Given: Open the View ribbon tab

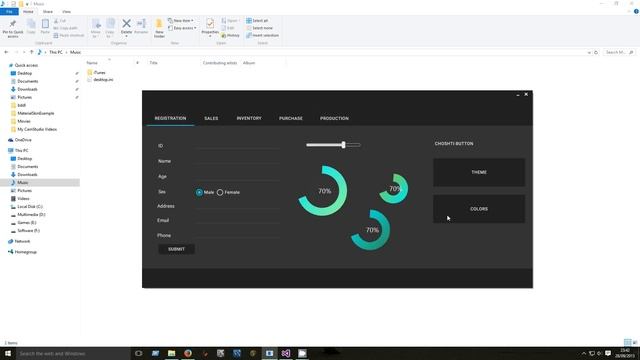Looking at the screenshot, I should [66, 12].
